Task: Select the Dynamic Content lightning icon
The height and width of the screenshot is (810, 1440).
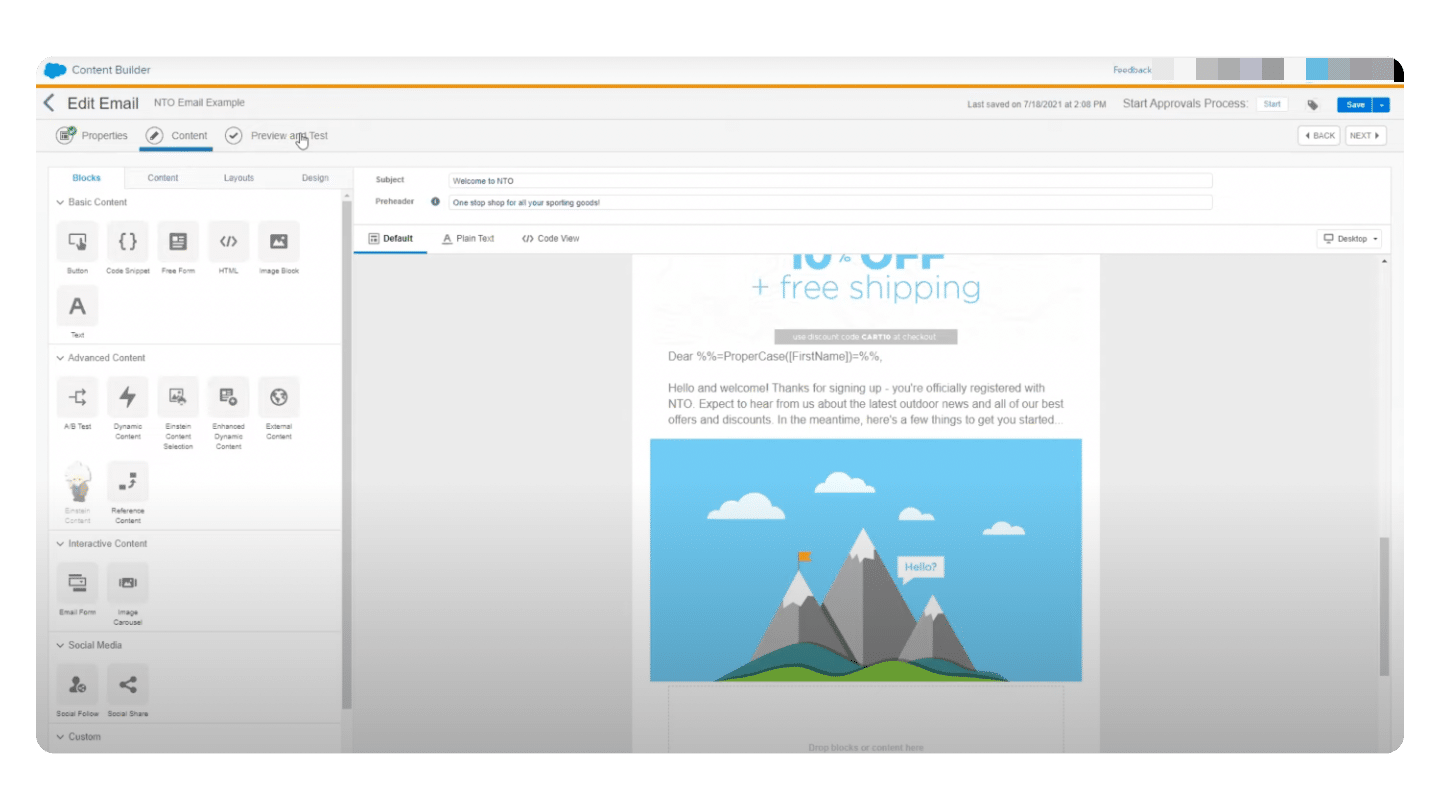Action: click(128, 397)
